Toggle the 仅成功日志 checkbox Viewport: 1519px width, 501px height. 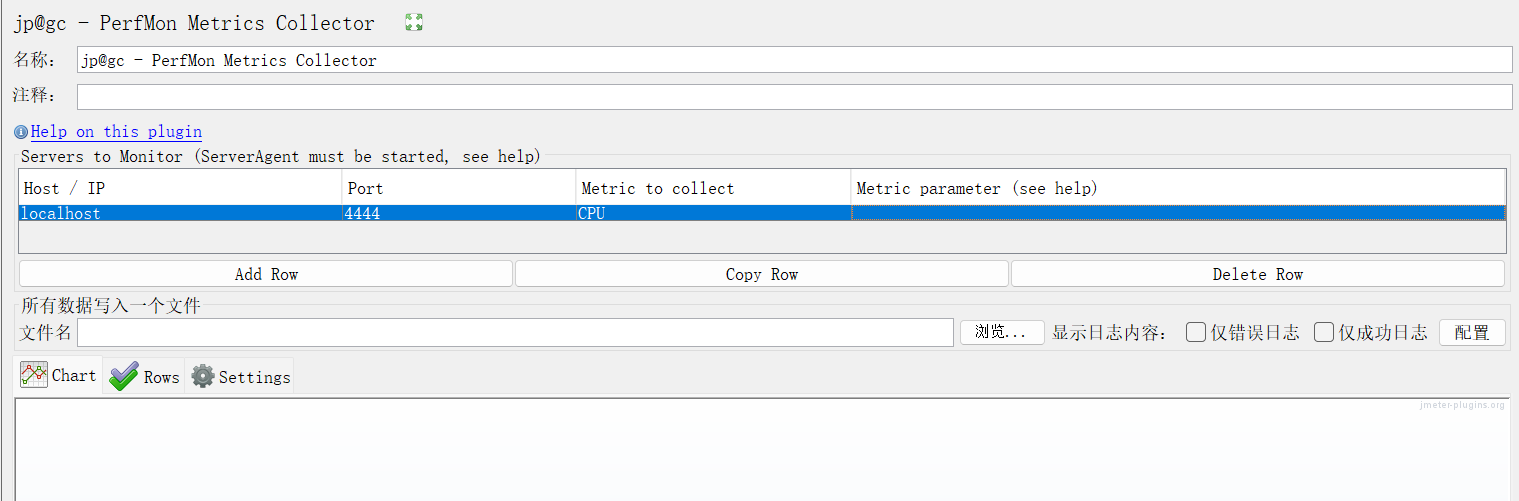pyautogui.click(x=1324, y=333)
